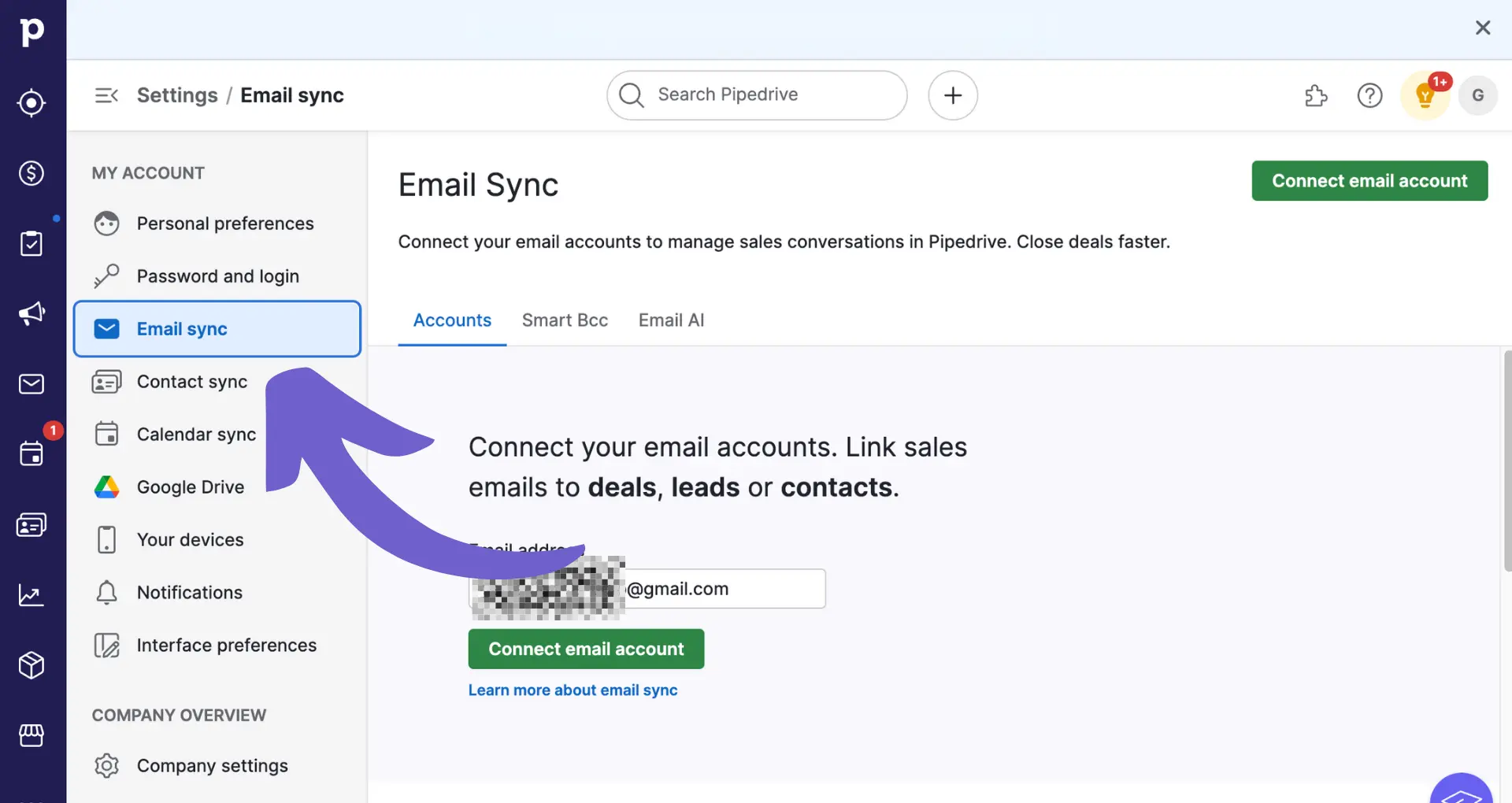
Task: Open the integrations puzzle piece icon
Action: (x=1316, y=95)
